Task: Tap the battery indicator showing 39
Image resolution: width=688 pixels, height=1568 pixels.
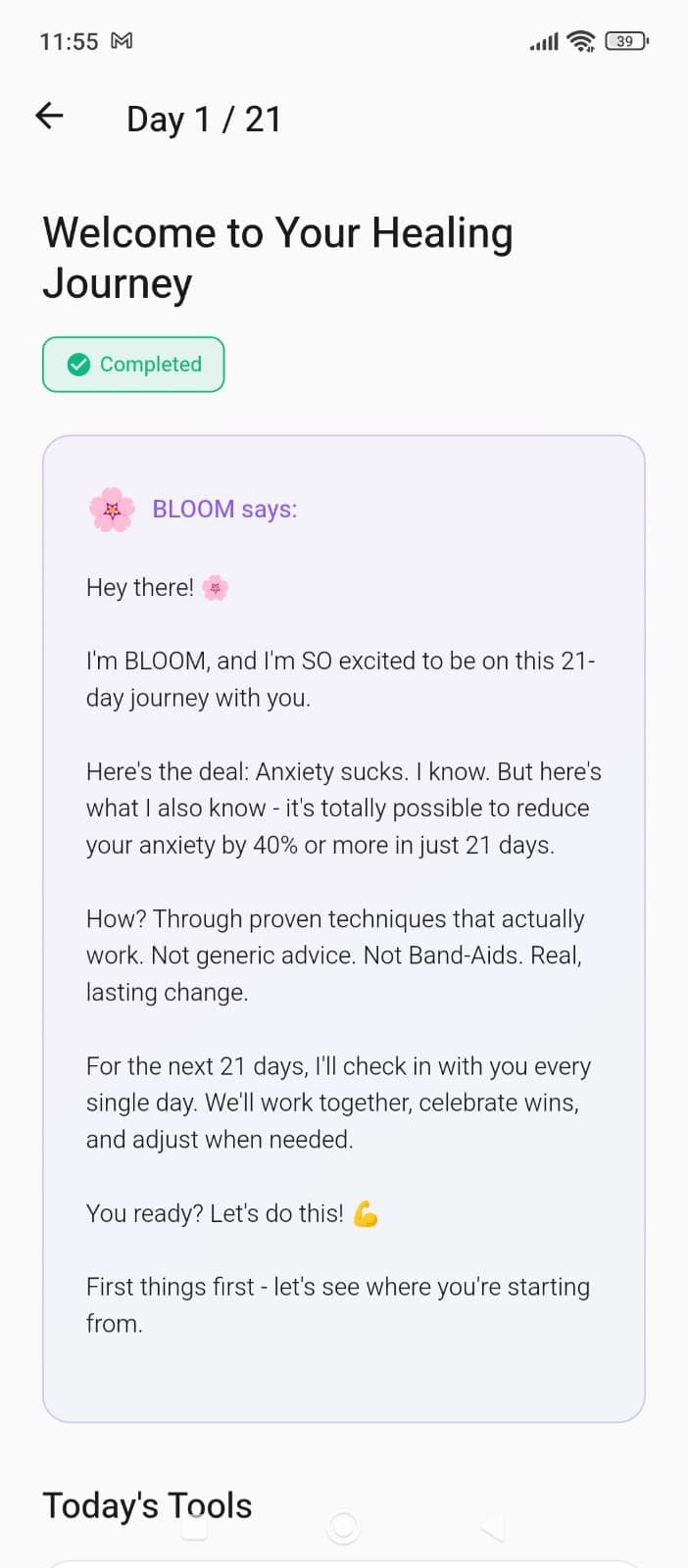Action: point(626,41)
